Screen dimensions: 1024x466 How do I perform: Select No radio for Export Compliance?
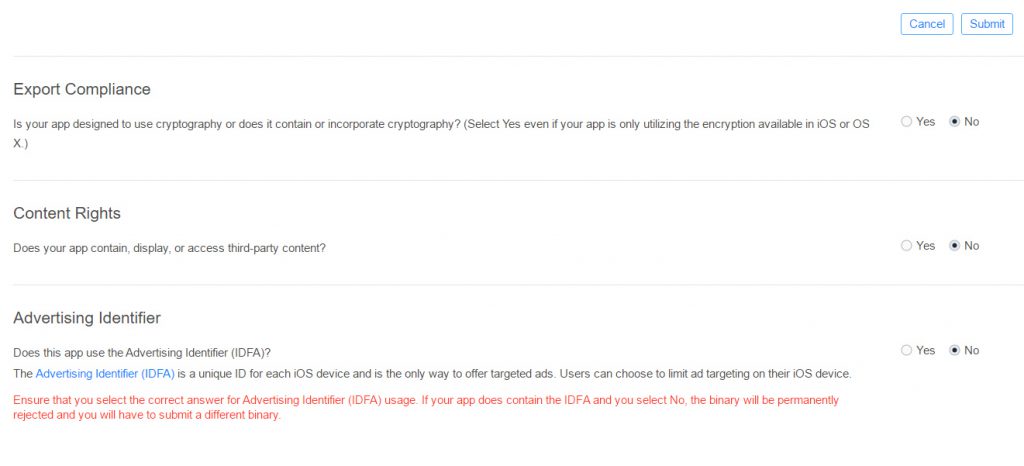click(x=954, y=122)
